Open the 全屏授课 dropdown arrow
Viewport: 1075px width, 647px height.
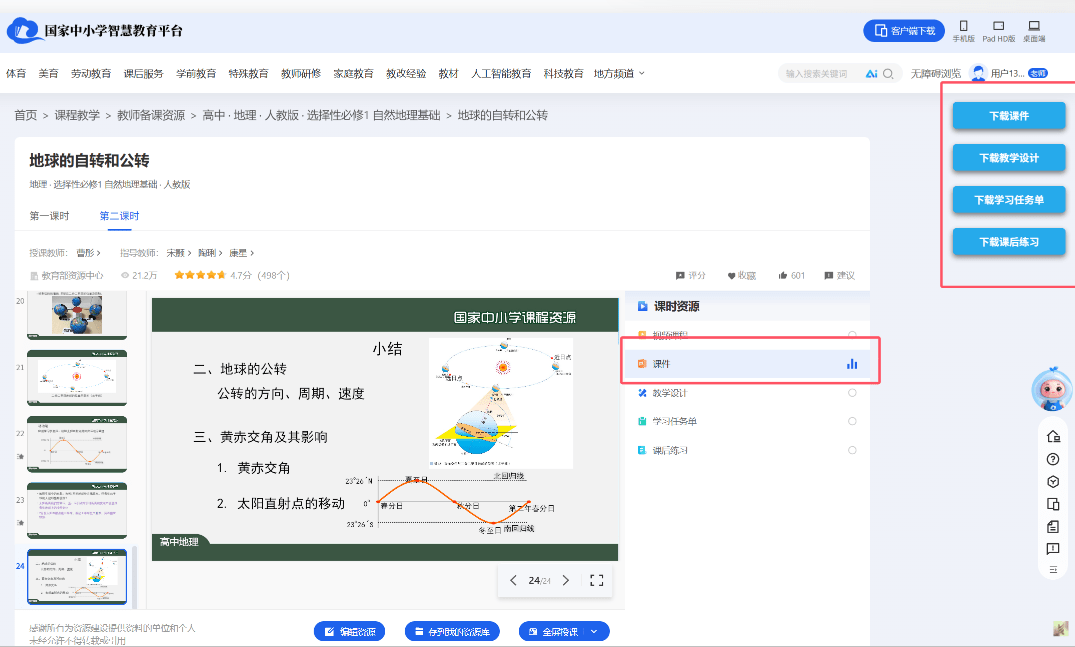point(596,631)
